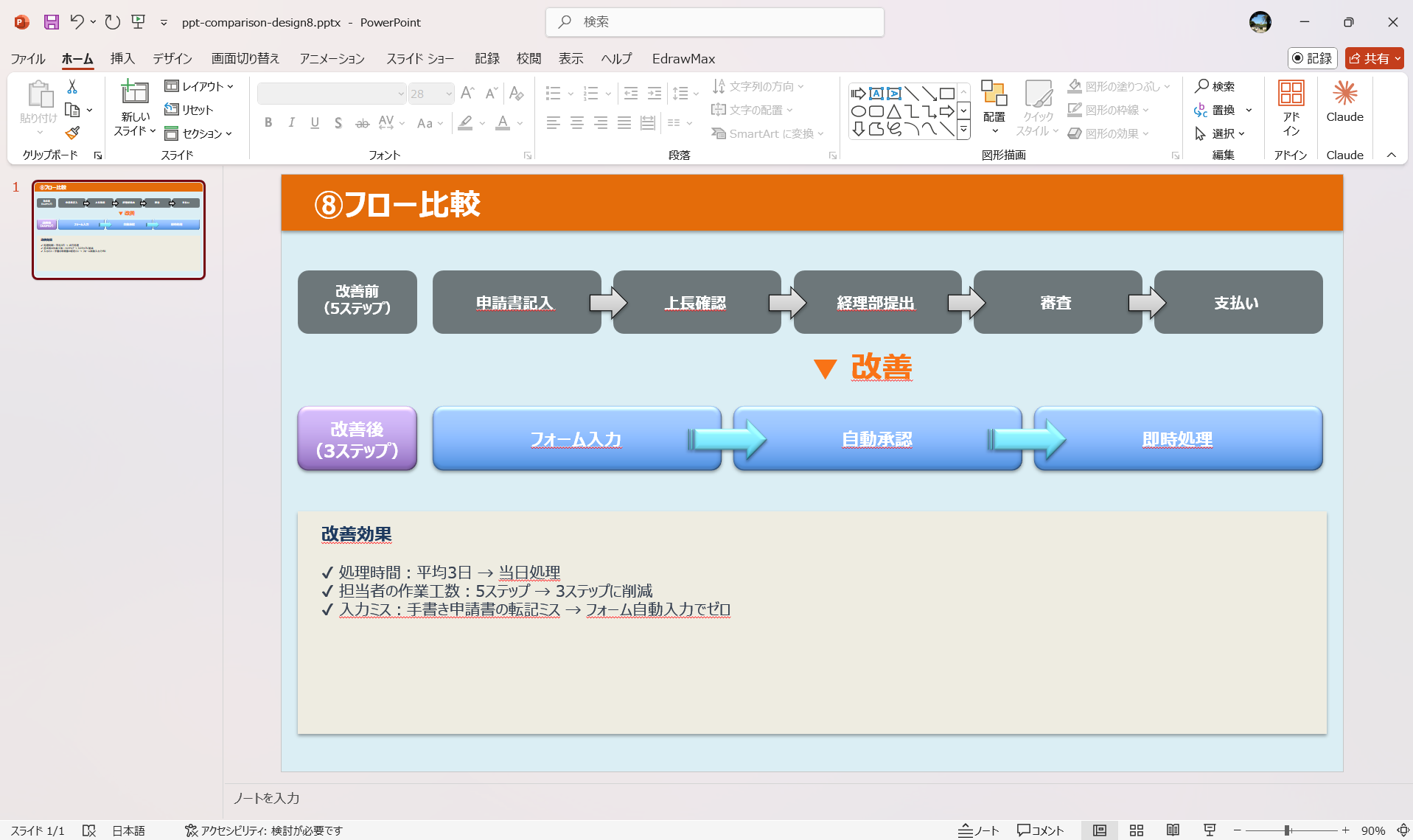Open the Add-ins (アドイン) button
The width and height of the screenshot is (1413, 840).
1291,108
